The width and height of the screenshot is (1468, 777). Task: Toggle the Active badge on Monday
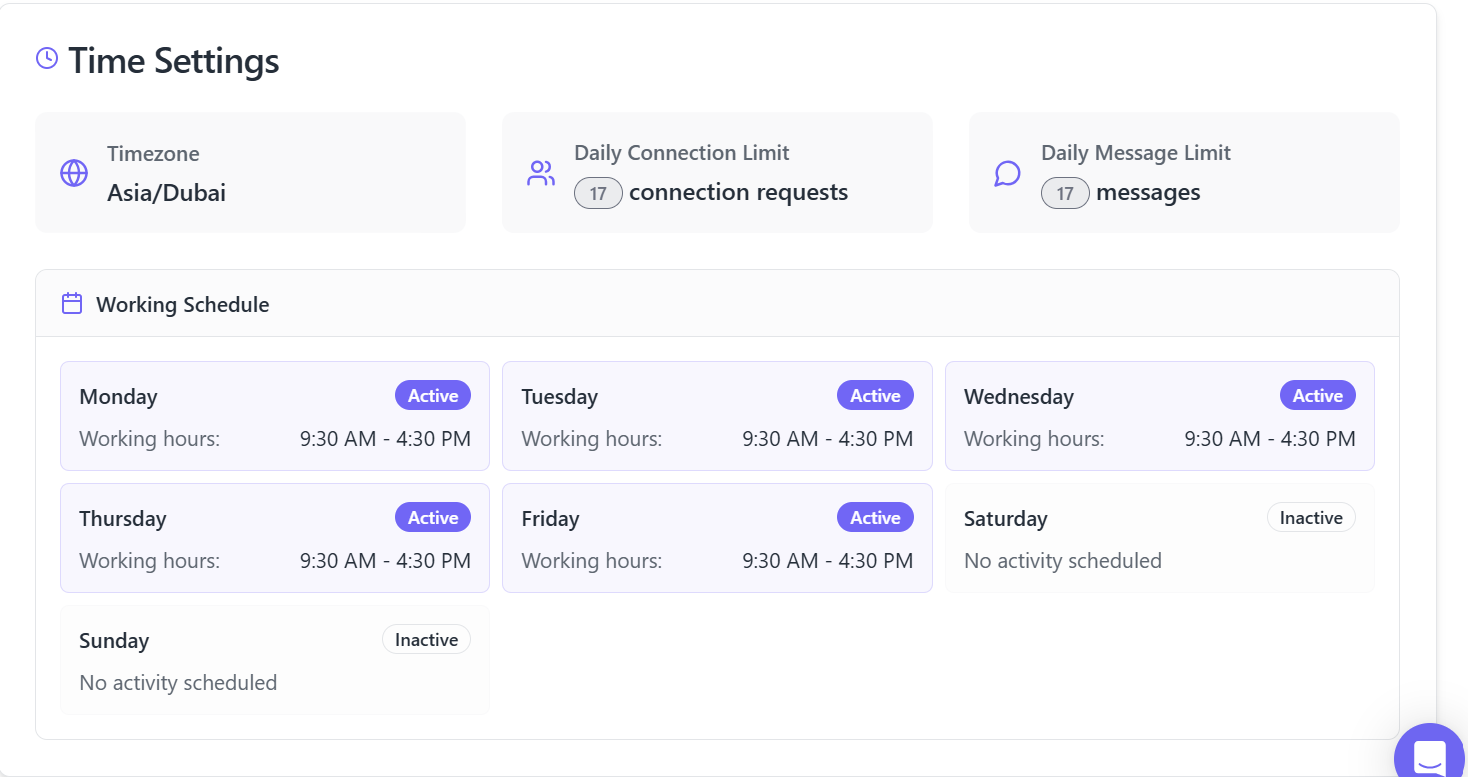(x=432, y=396)
